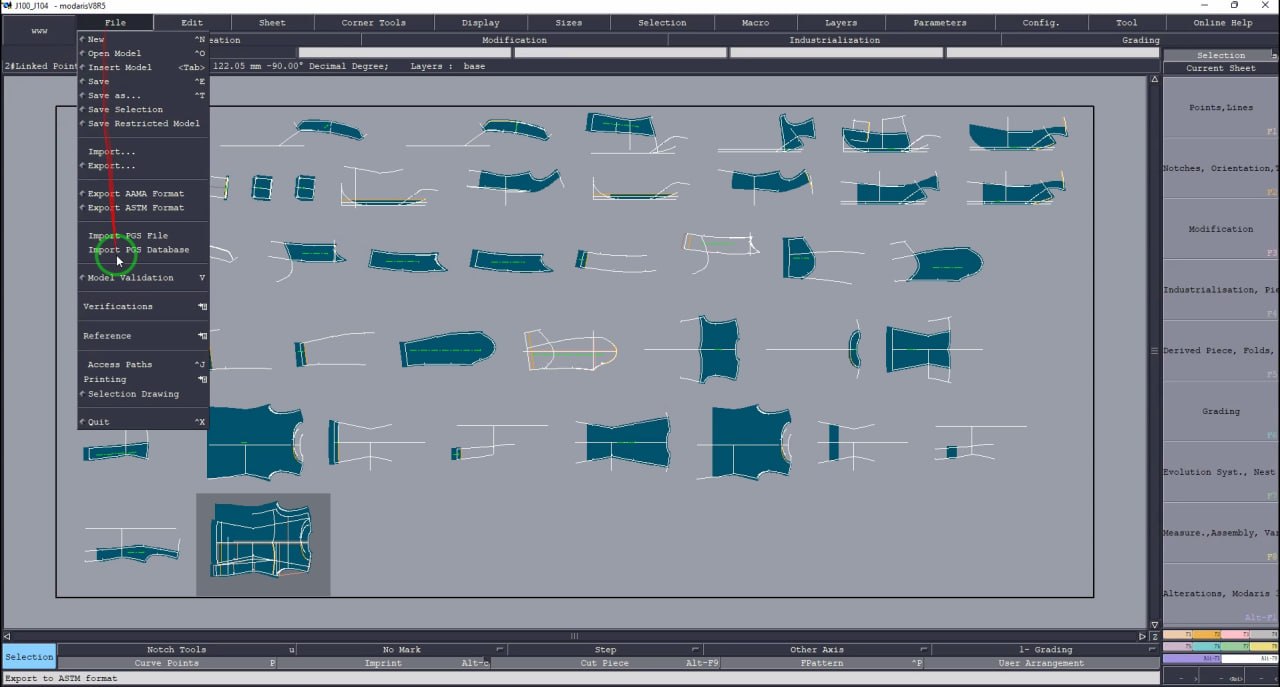Open the Notch Tools dropdown
Viewport: 1280px width, 687px height.
176,650
